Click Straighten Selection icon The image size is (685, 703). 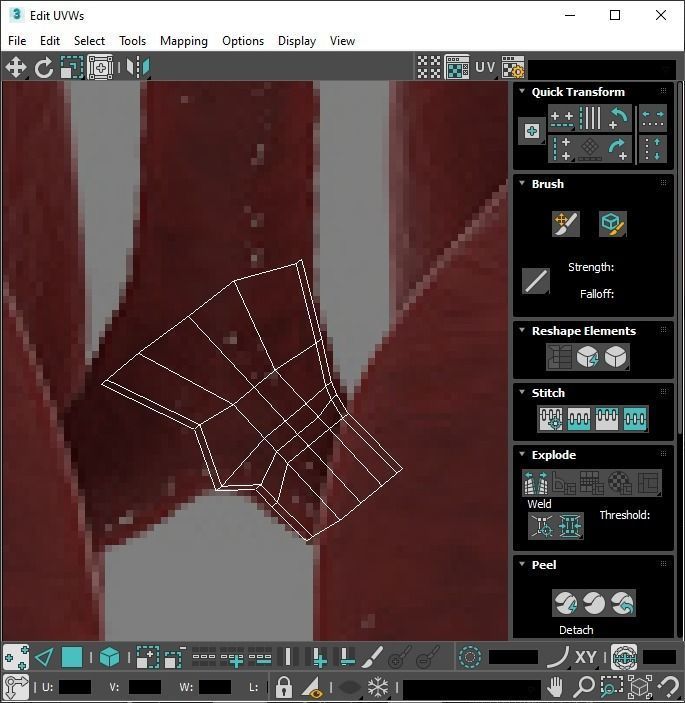tap(559, 357)
